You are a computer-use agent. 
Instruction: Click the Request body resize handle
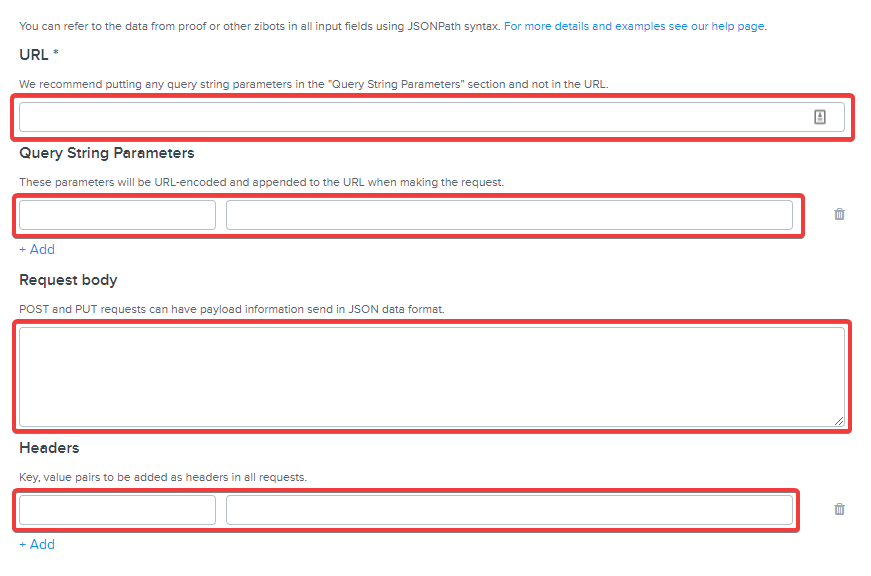(839, 421)
